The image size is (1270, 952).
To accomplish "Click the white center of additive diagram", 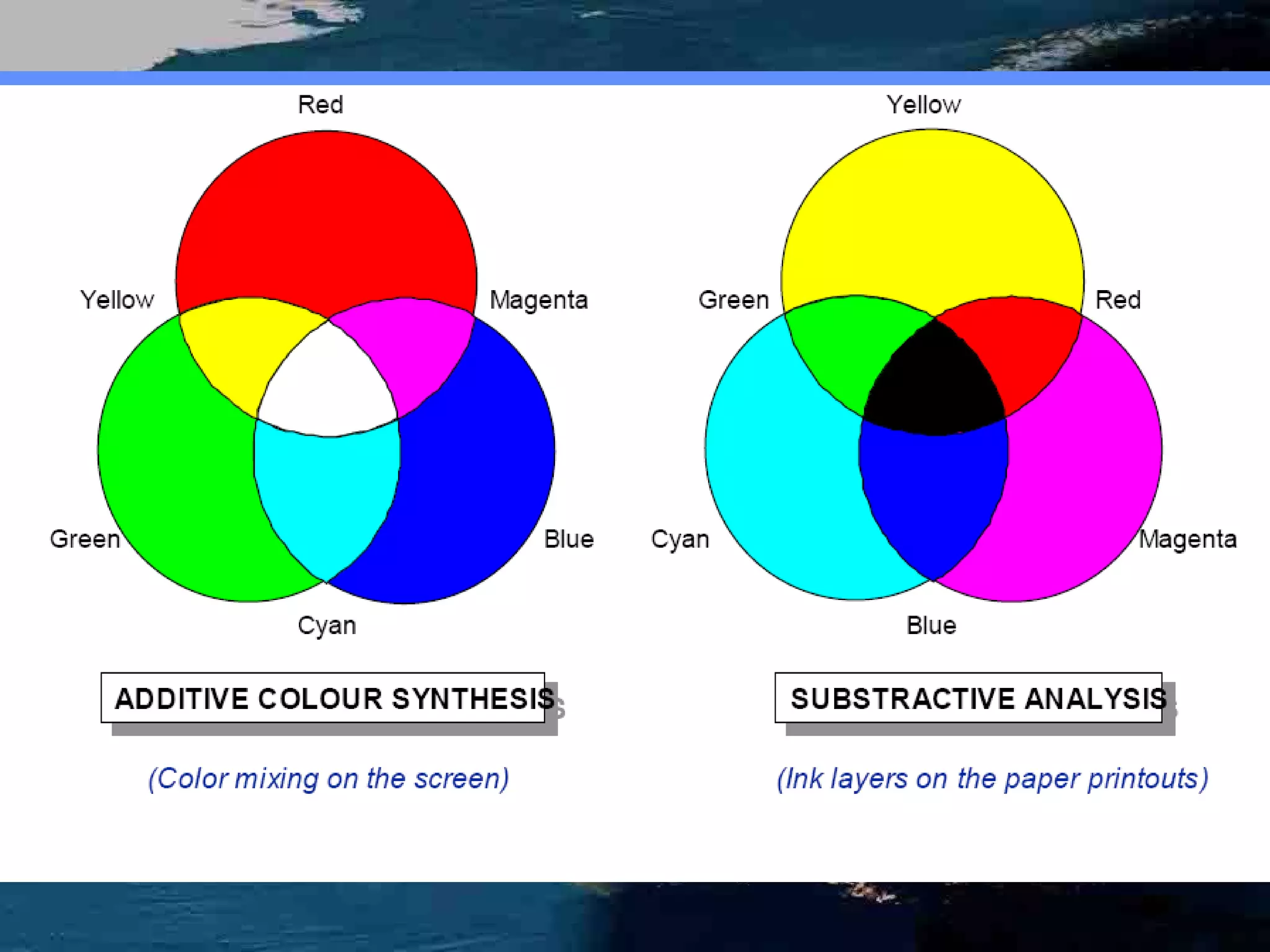I will click(x=327, y=384).
